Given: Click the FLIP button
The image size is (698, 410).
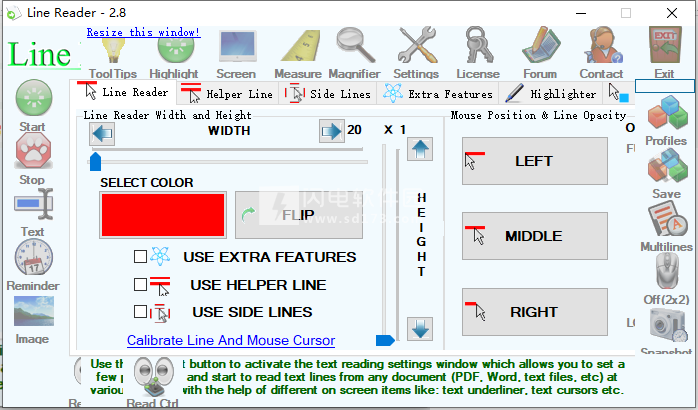Looking at the screenshot, I should pos(299,215).
